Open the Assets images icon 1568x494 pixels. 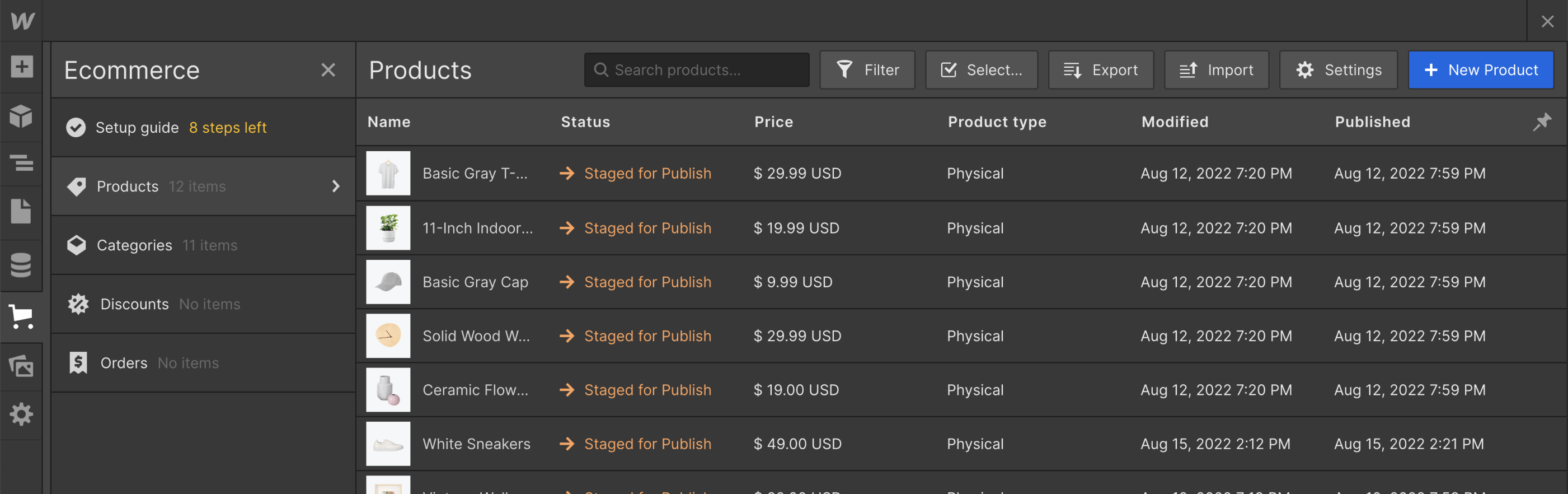click(21, 366)
